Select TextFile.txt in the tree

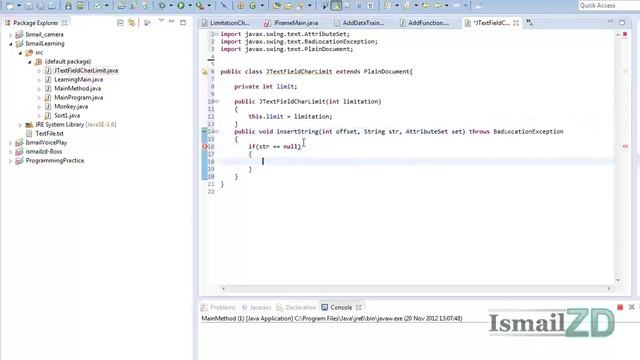(x=45, y=133)
